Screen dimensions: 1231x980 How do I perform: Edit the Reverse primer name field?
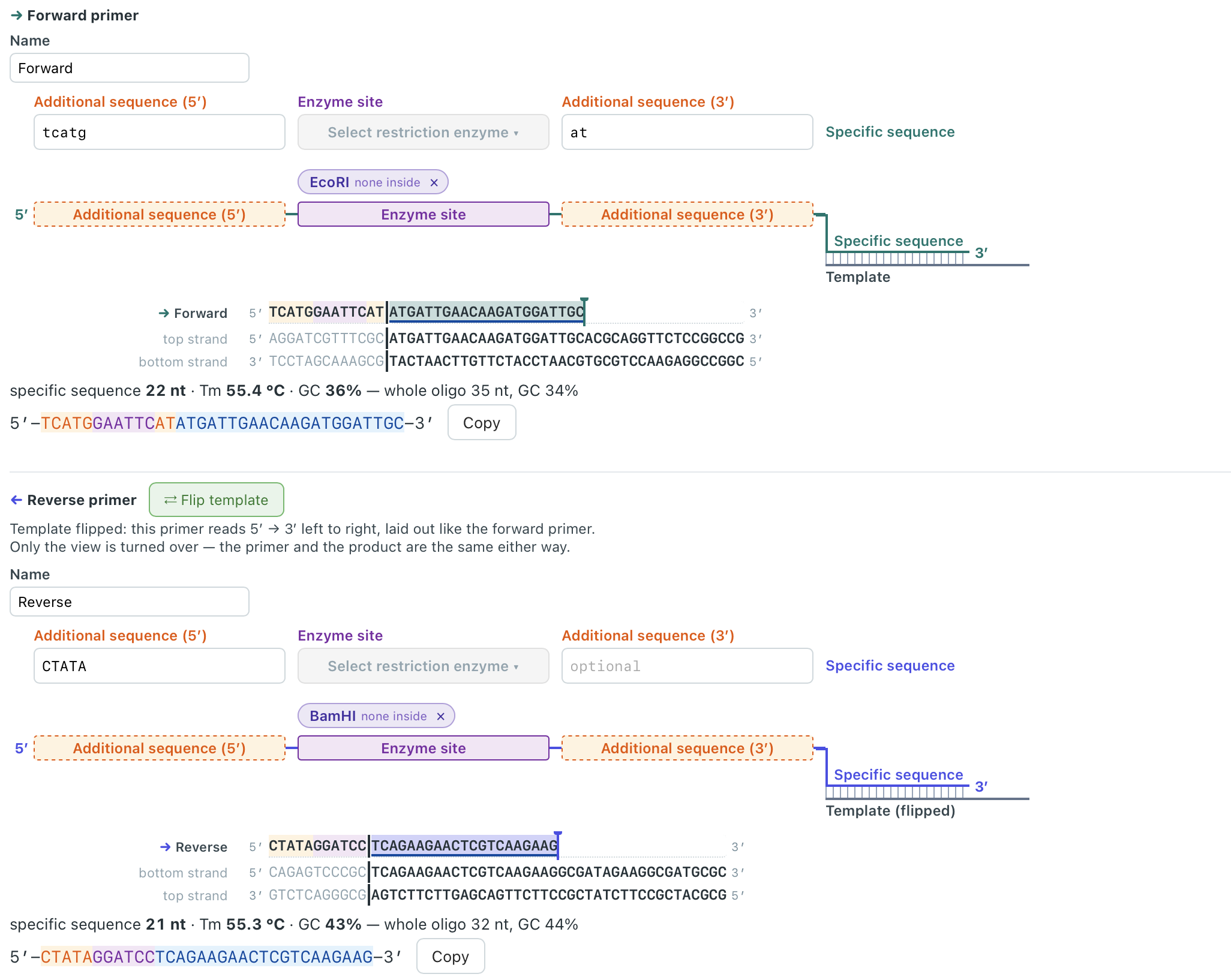(130, 602)
